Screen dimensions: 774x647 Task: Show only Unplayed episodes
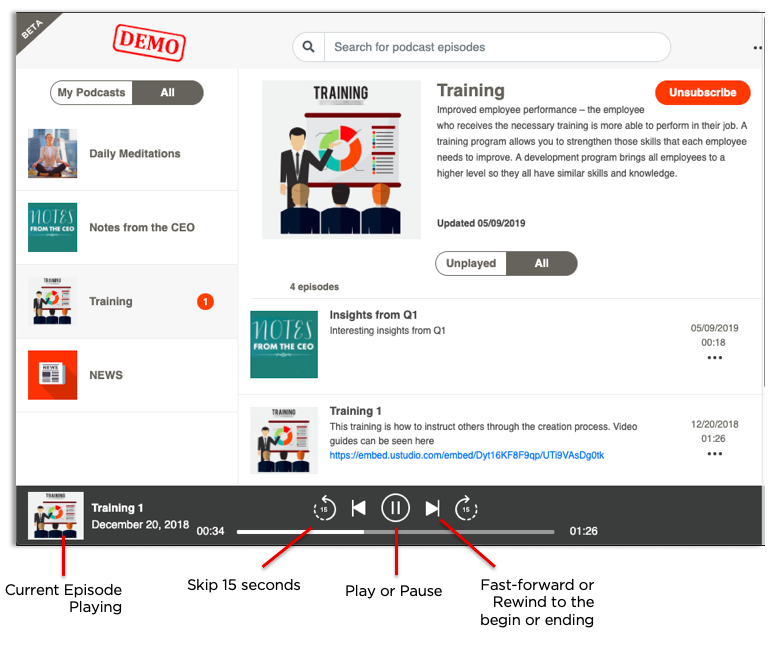tap(471, 264)
